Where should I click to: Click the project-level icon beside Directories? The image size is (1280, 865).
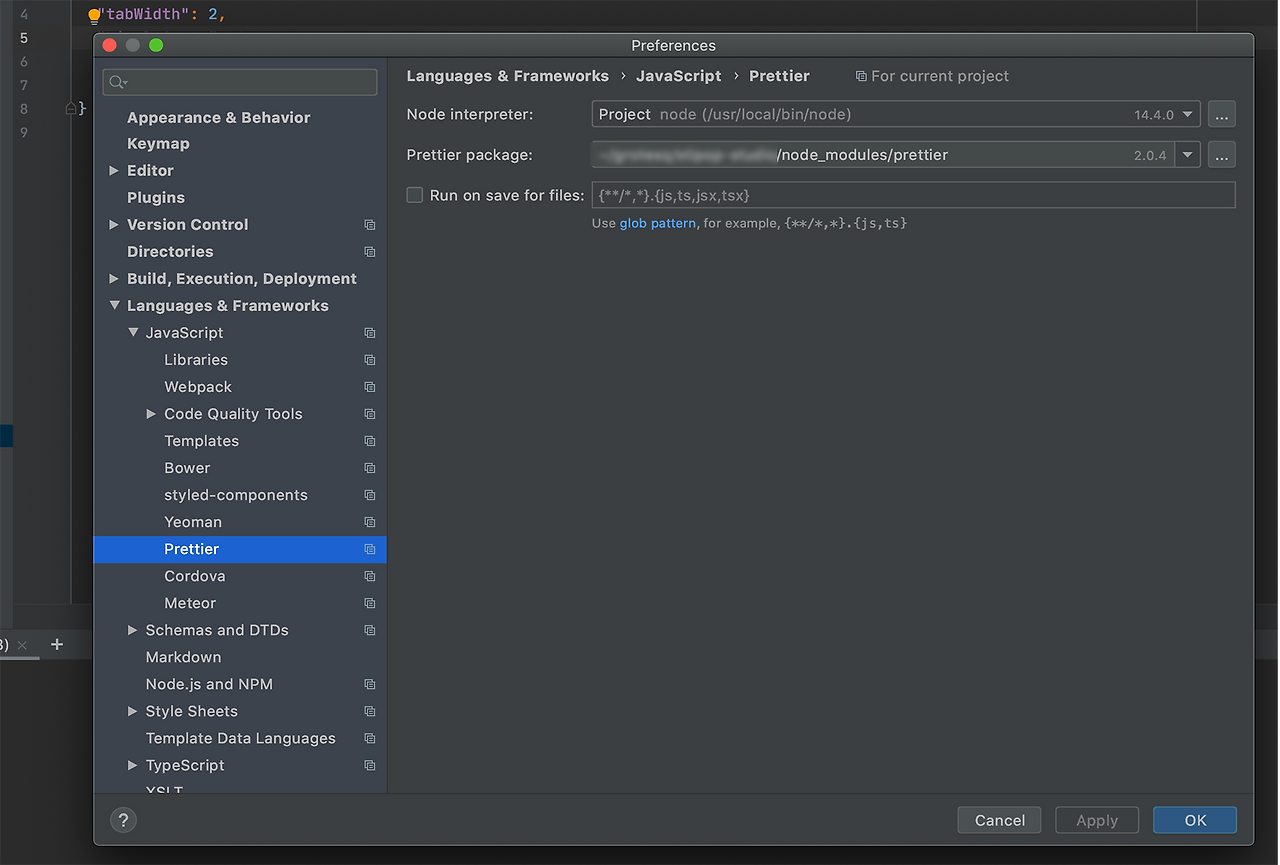370,252
